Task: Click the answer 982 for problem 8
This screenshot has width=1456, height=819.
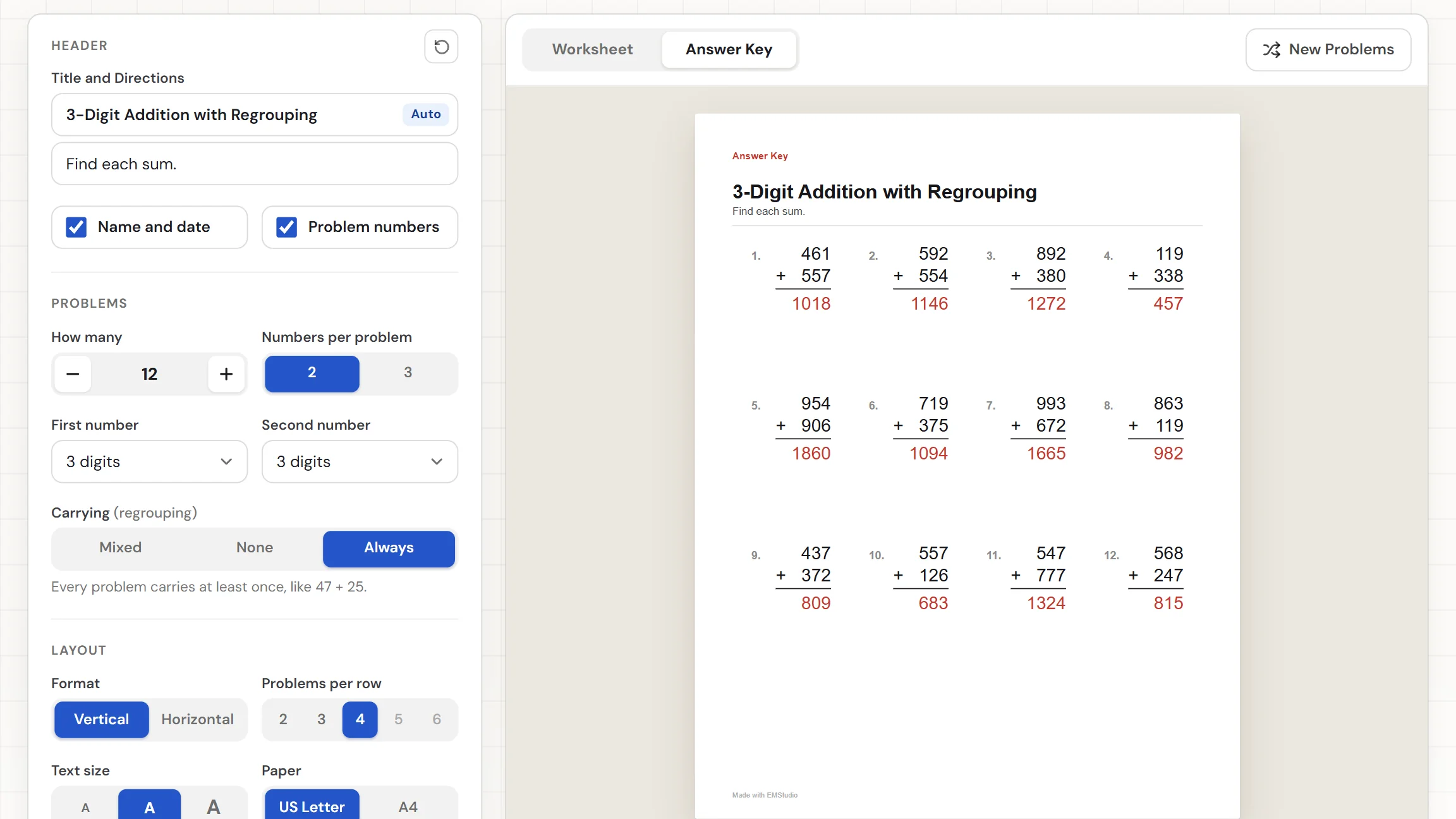Action: tap(1168, 454)
